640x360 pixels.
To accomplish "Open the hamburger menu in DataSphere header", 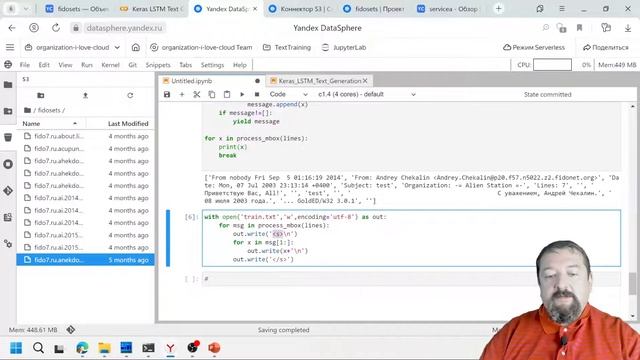I will [x=10, y=47].
